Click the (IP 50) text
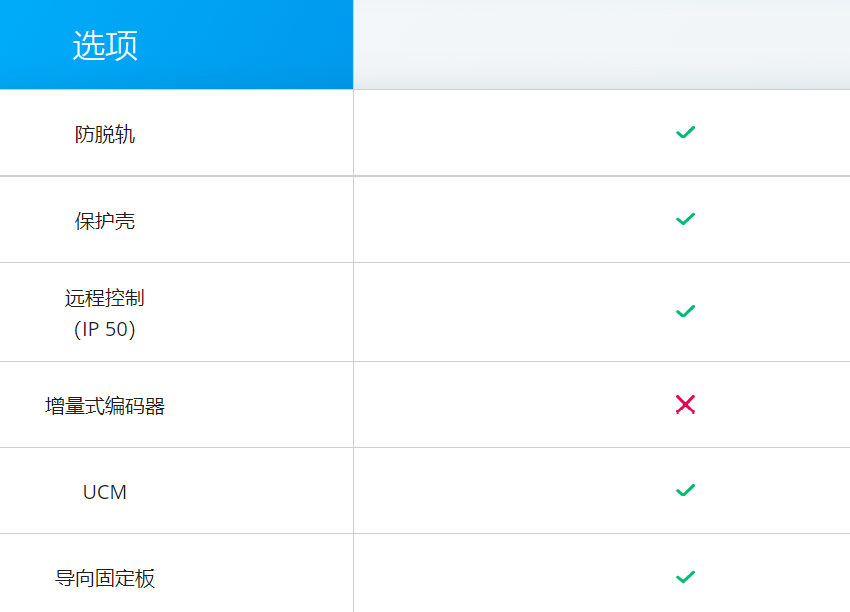The width and height of the screenshot is (850, 612). [x=105, y=329]
